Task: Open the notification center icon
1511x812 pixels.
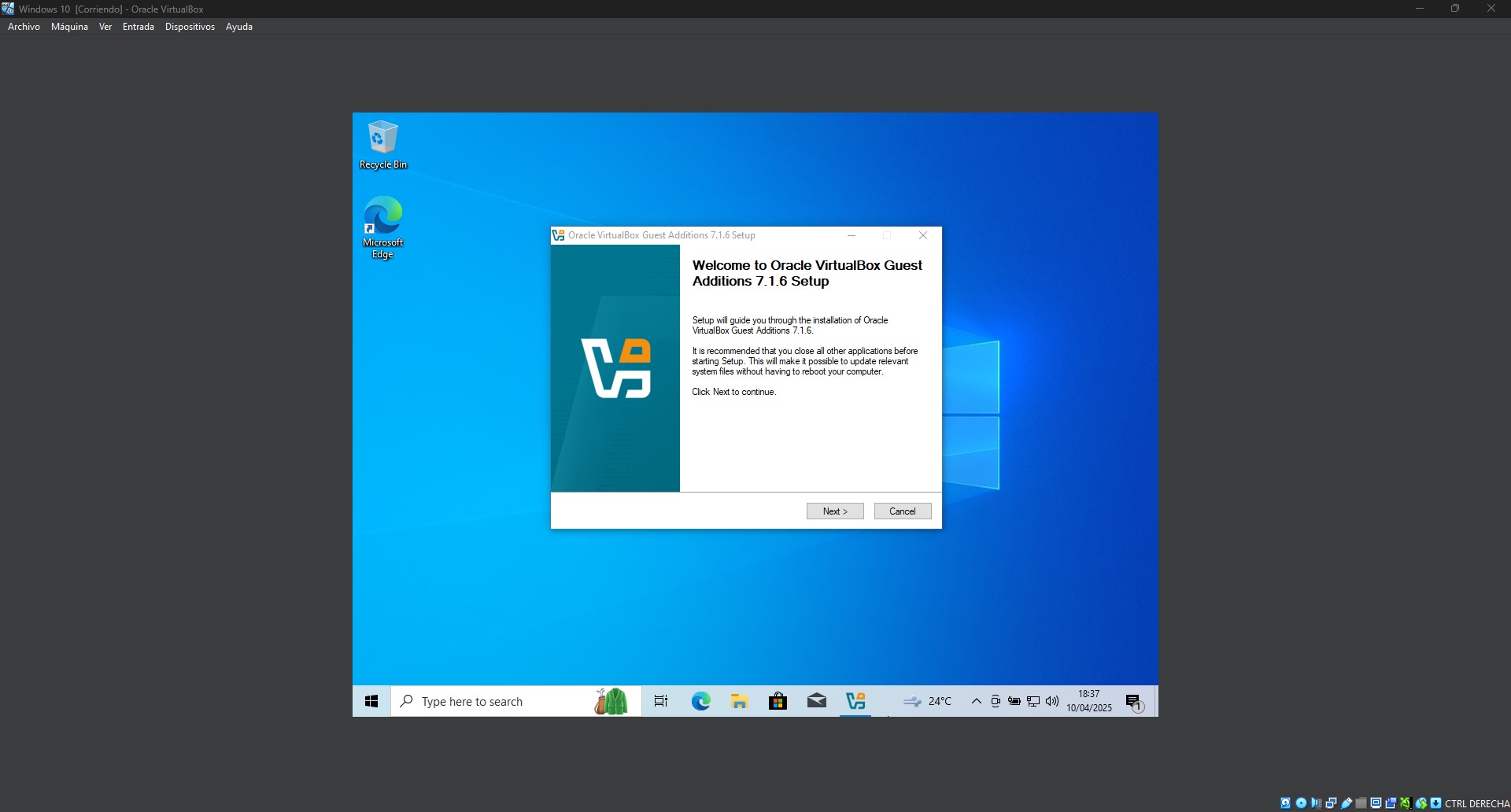Action: click(1134, 702)
